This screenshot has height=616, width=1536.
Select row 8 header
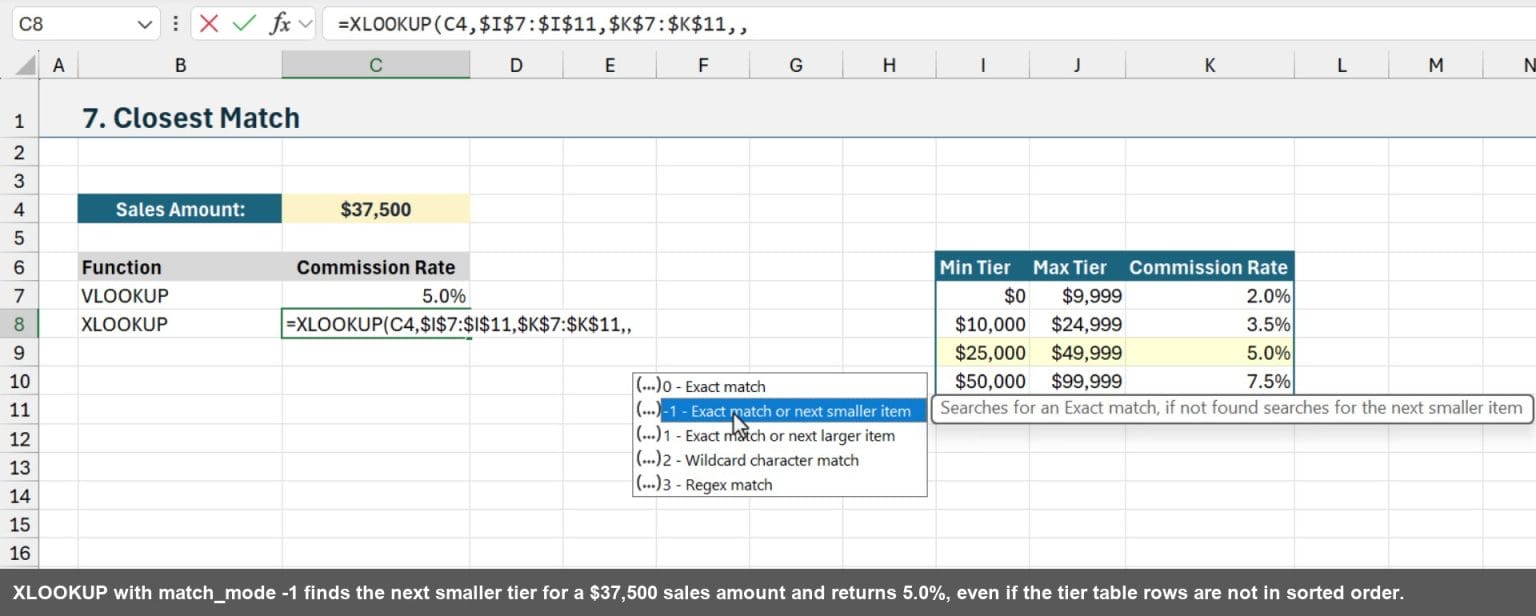point(19,324)
